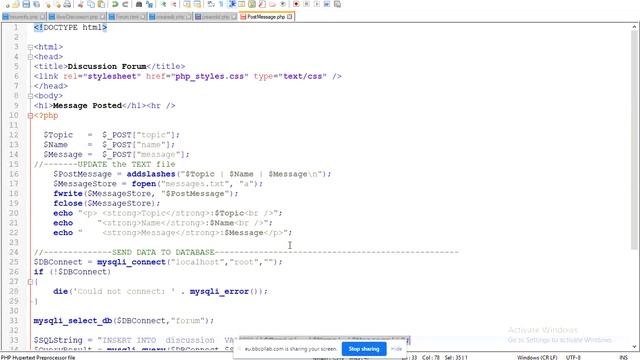Toggle the Document Map toolbar icon
Image resolution: width=640 pixels, height=360 pixels.
252,4
